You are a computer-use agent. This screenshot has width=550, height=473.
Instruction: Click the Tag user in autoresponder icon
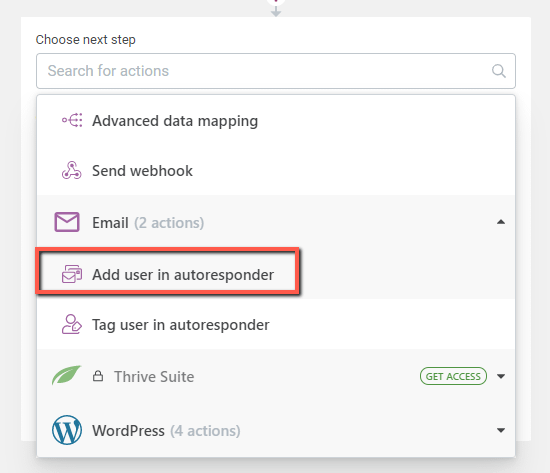[x=72, y=324]
